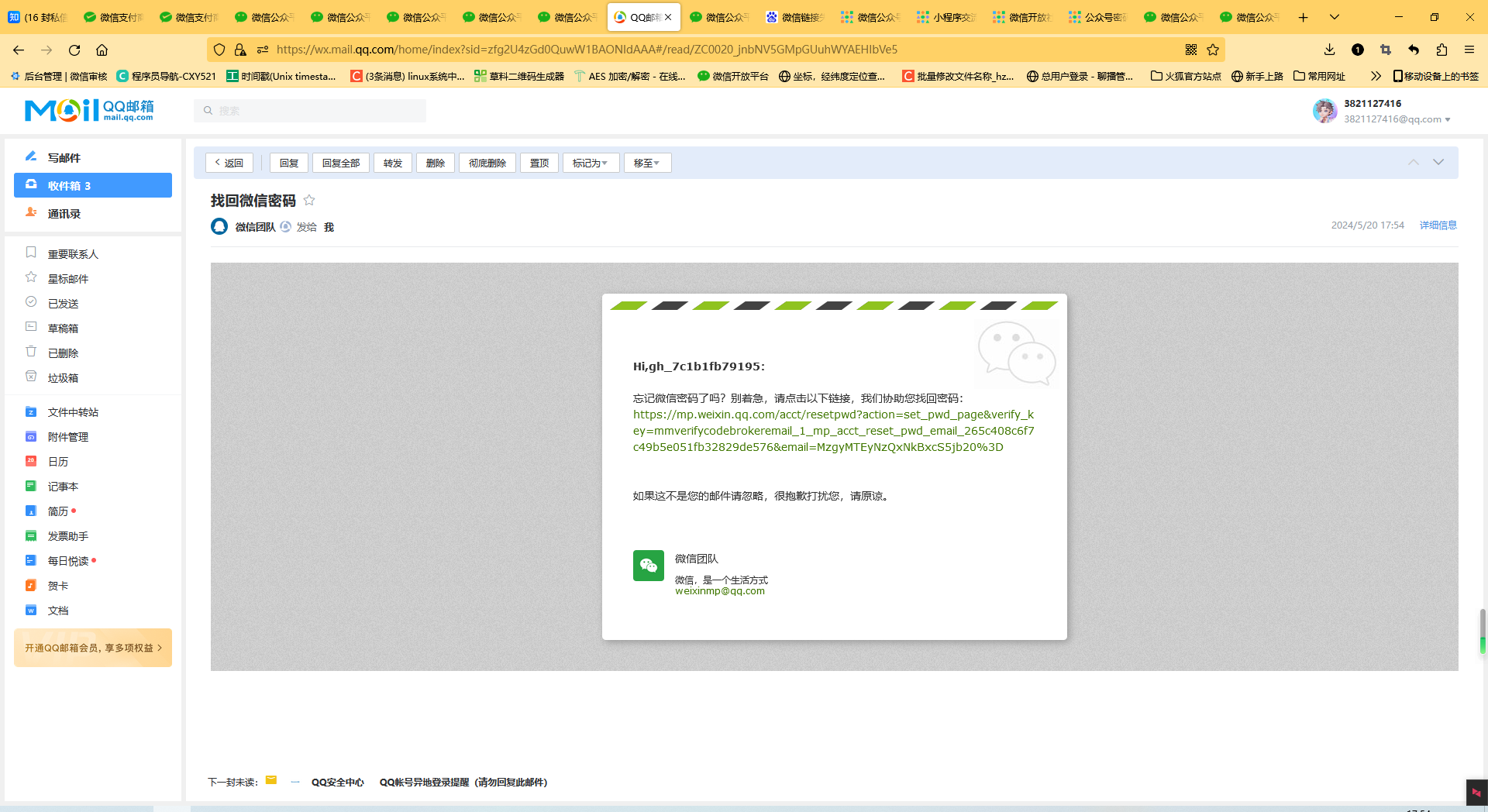Click the QQ Mail logo
Viewport: 1488px width, 812px height.
click(x=89, y=111)
